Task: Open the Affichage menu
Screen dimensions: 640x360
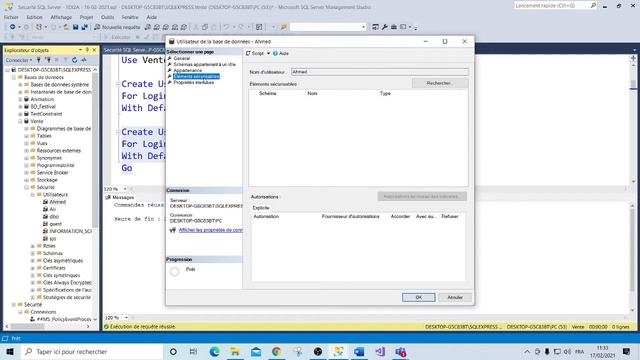Action: tap(61, 17)
